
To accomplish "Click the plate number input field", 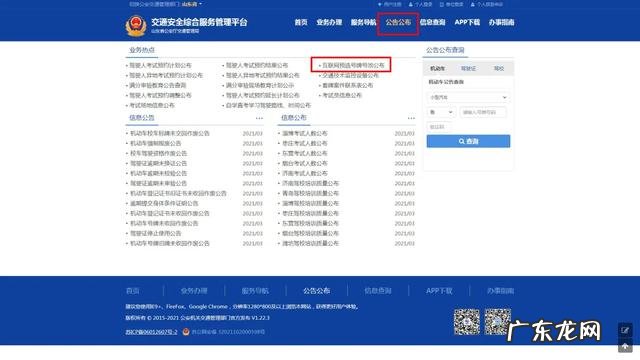I will click(483, 112).
